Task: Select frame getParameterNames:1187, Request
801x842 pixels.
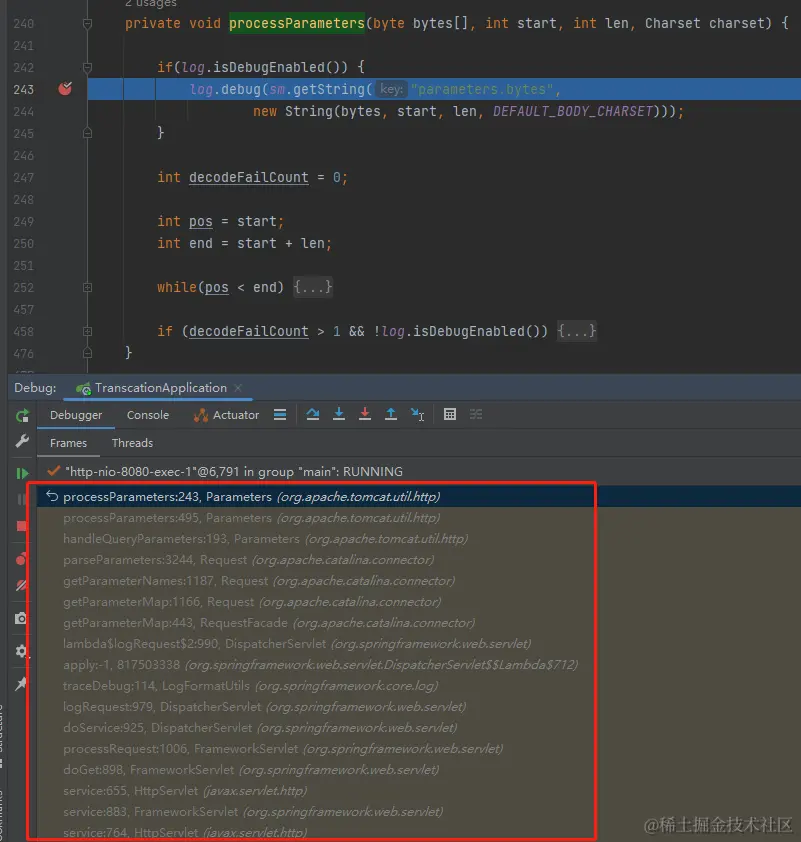Action: pos(419,580)
